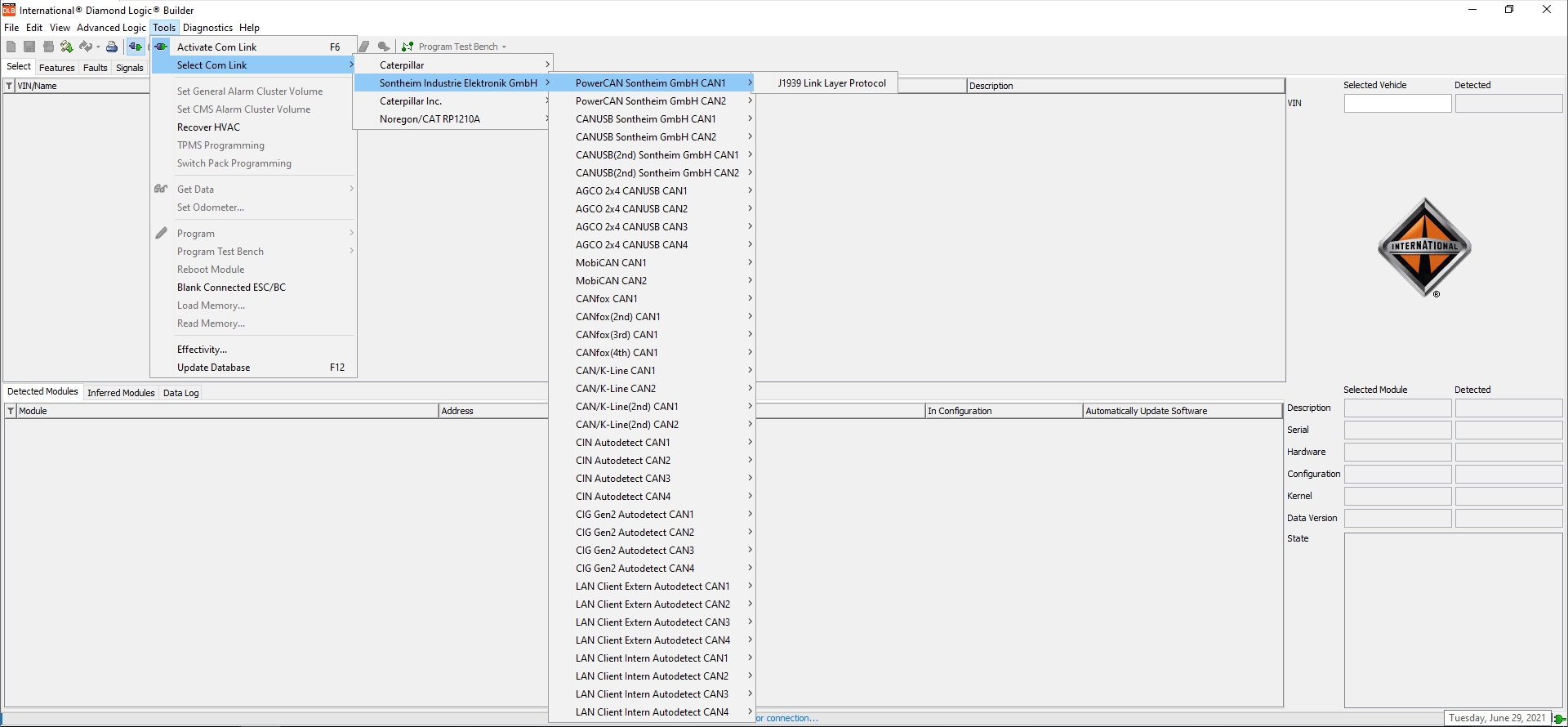Viewport: 1568px width, 727px height.
Task: Click the In Configuration column header
Action: (1004, 411)
